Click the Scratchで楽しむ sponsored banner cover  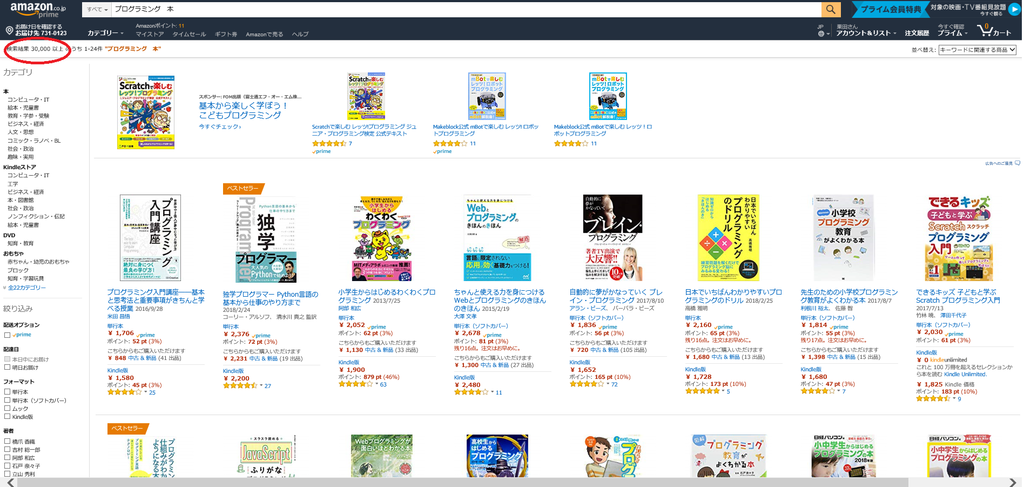[146, 112]
